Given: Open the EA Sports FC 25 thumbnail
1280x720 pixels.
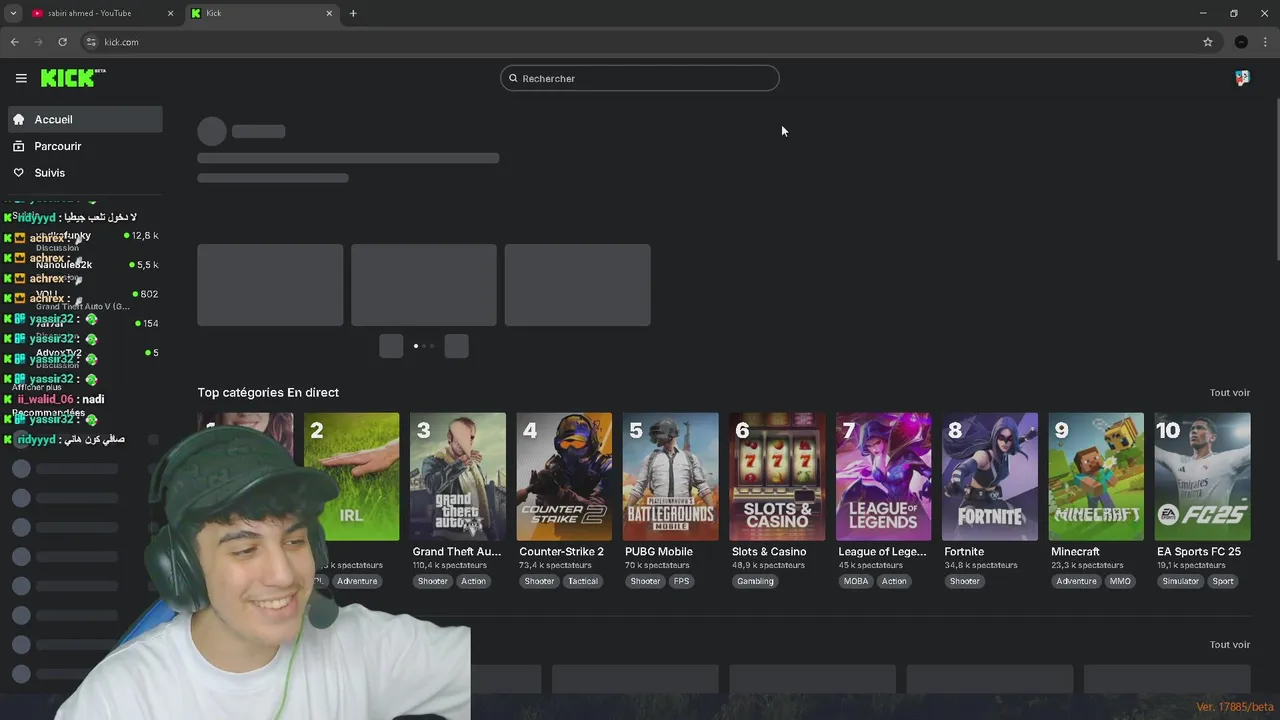Looking at the screenshot, I should point(1203,476).
